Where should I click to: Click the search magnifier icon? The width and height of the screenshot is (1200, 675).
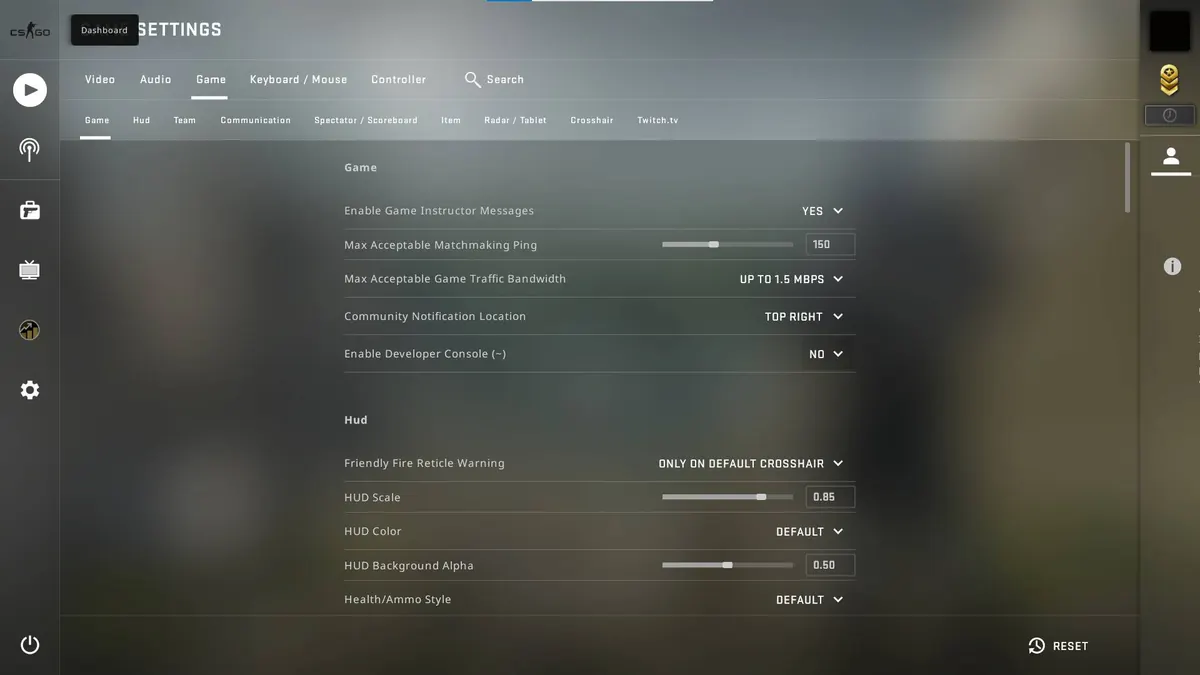(473, 79)
